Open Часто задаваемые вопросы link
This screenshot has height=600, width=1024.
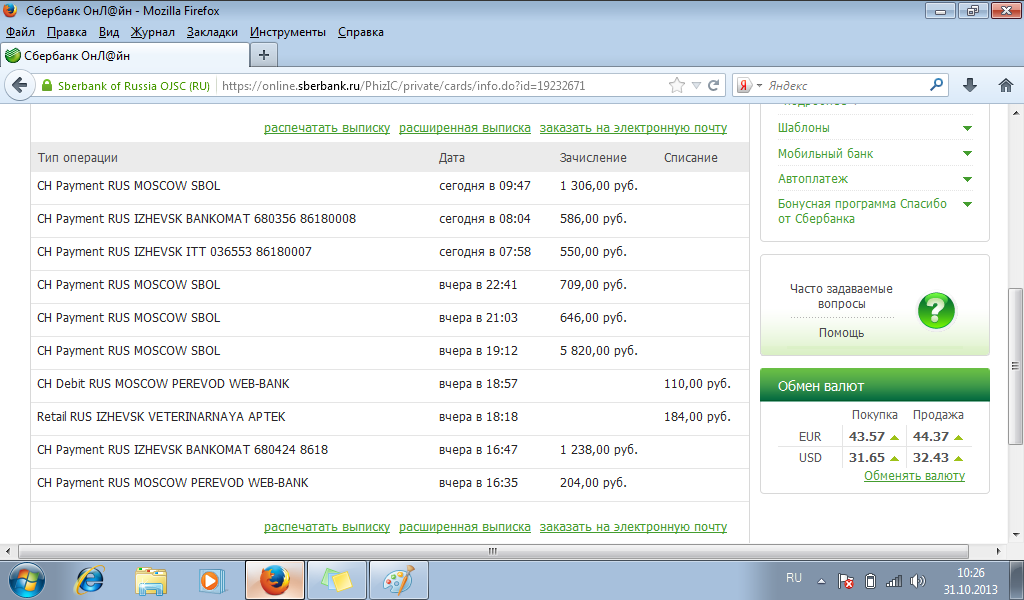[841, 296]
